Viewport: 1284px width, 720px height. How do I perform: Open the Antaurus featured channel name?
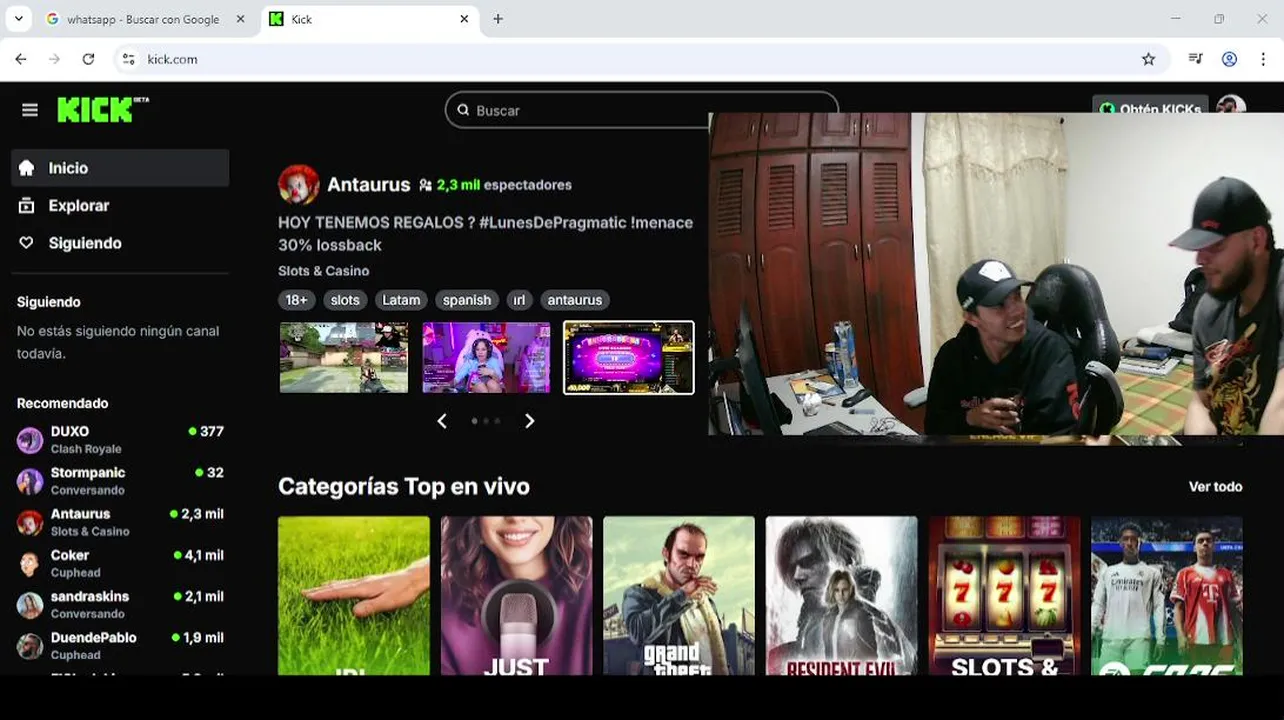click(x=368, y=185)
